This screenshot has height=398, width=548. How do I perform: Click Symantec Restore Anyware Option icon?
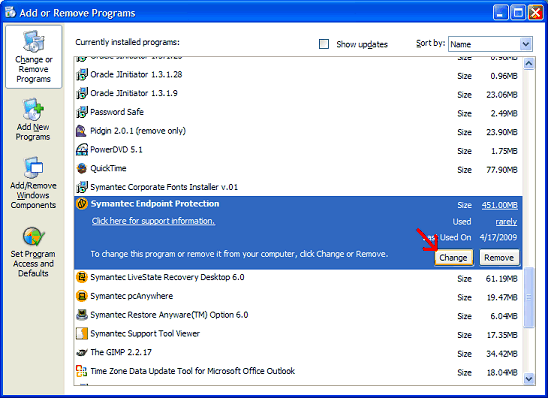[x=82, y=315]
